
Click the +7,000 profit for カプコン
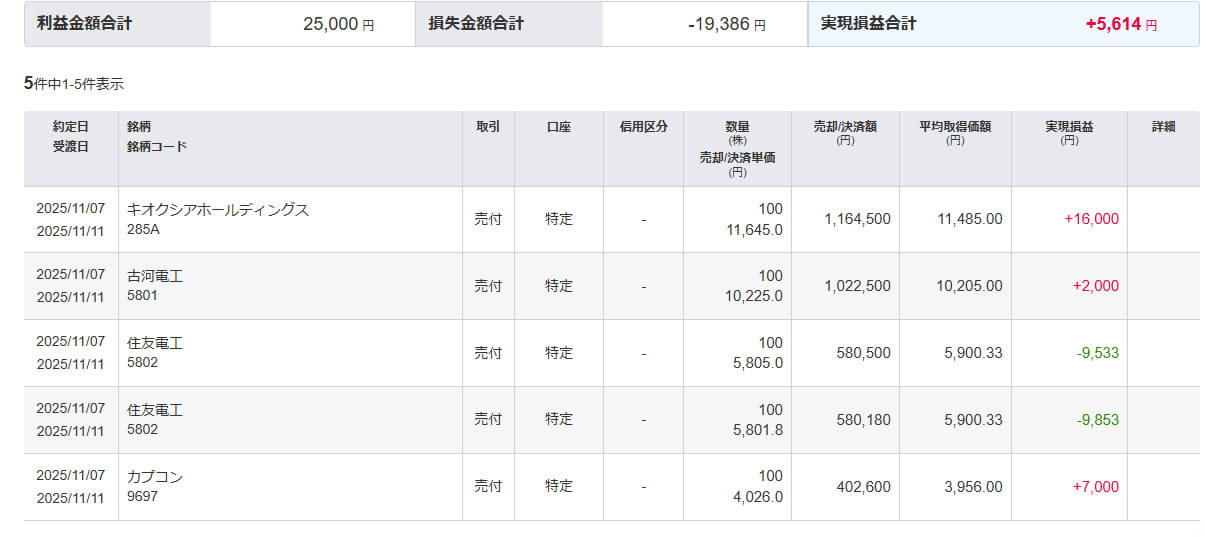1095,487
